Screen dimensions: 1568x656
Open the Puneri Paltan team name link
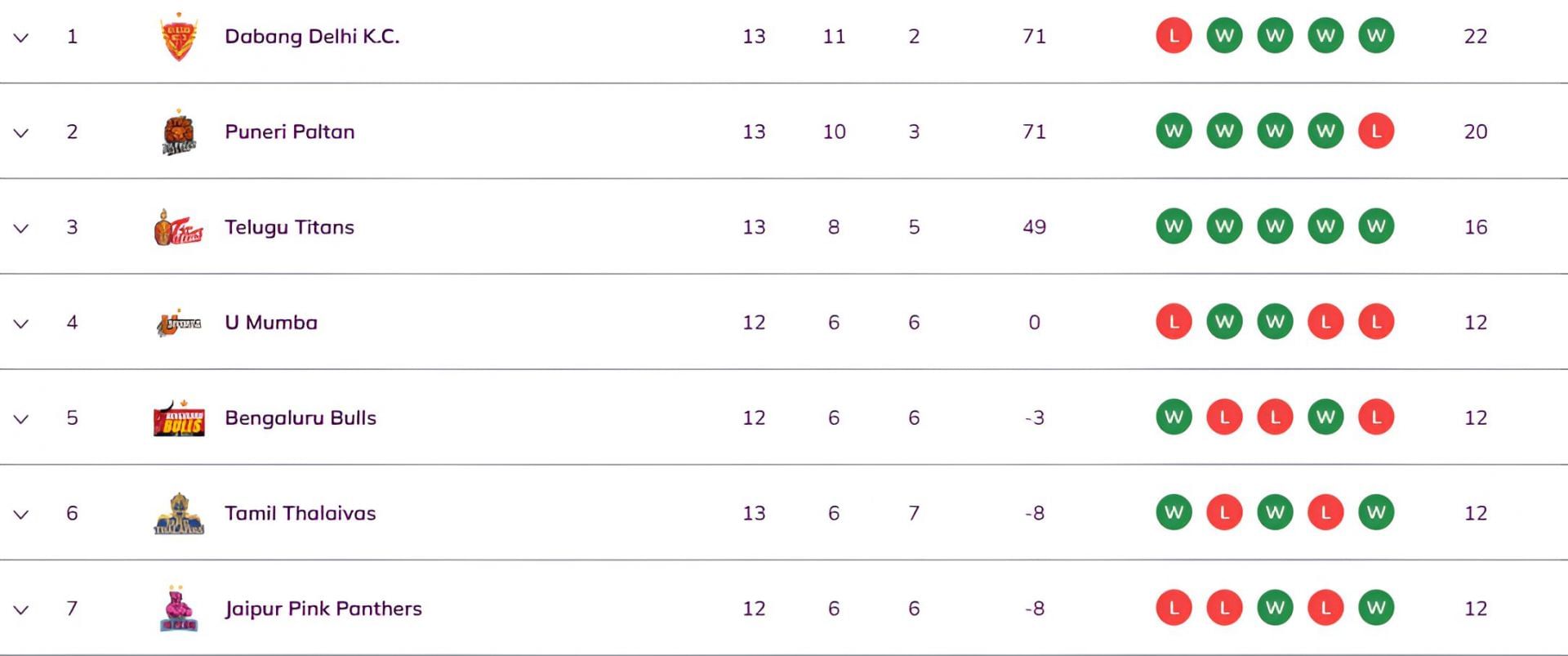click(x=289, y=132)
